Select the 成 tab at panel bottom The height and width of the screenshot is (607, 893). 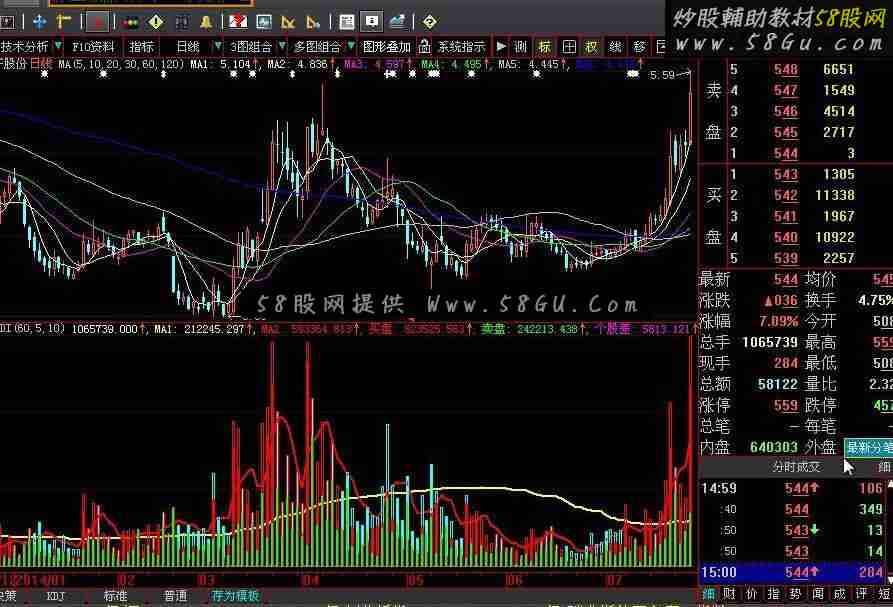[x=839, y=594]
